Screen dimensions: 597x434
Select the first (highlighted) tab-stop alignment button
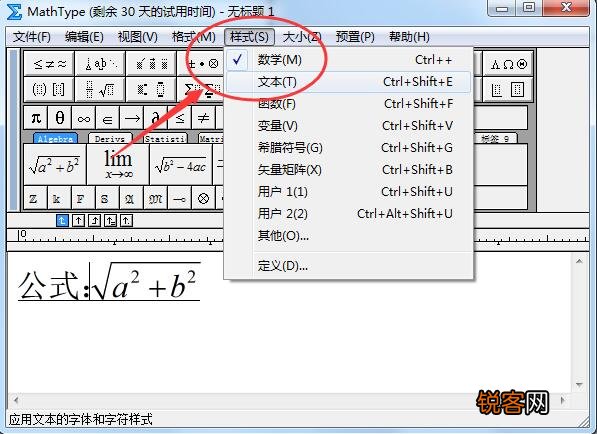[x=62, y=220]
